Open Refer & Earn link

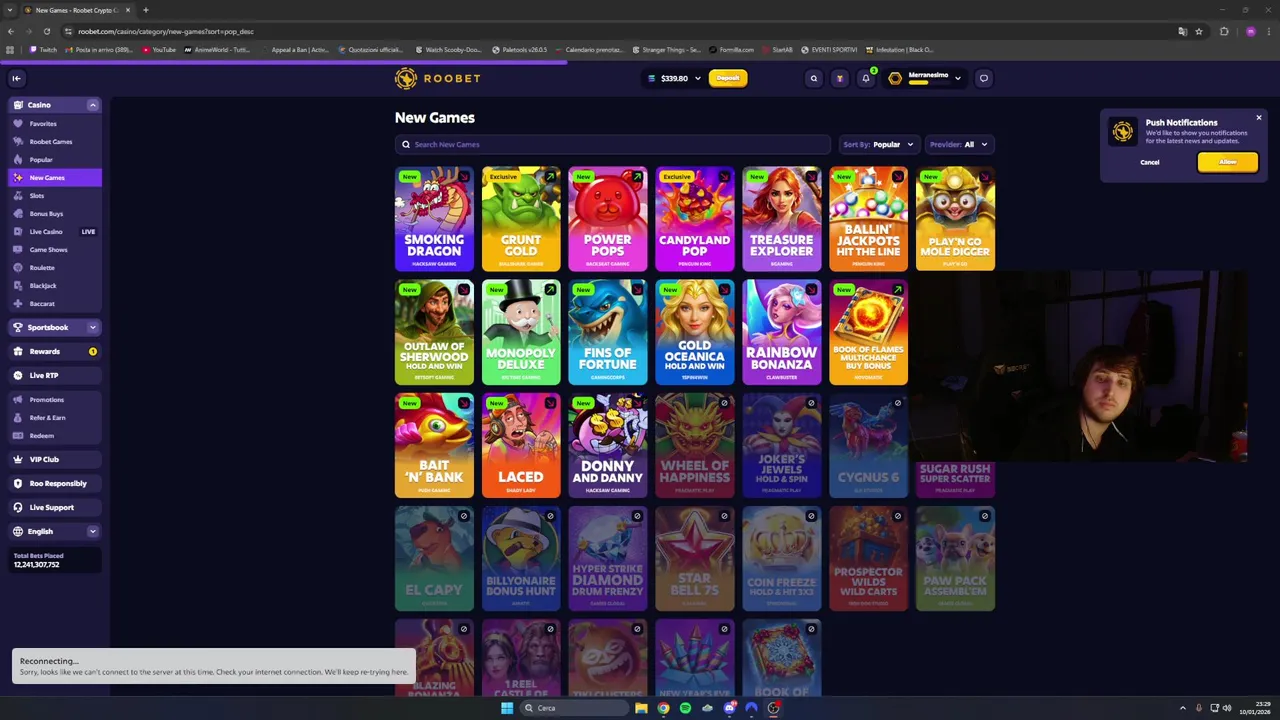55,418
